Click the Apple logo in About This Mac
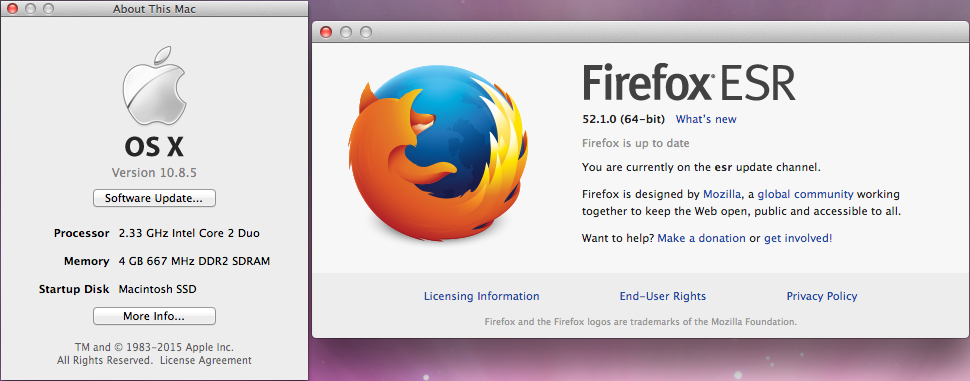 154,86
